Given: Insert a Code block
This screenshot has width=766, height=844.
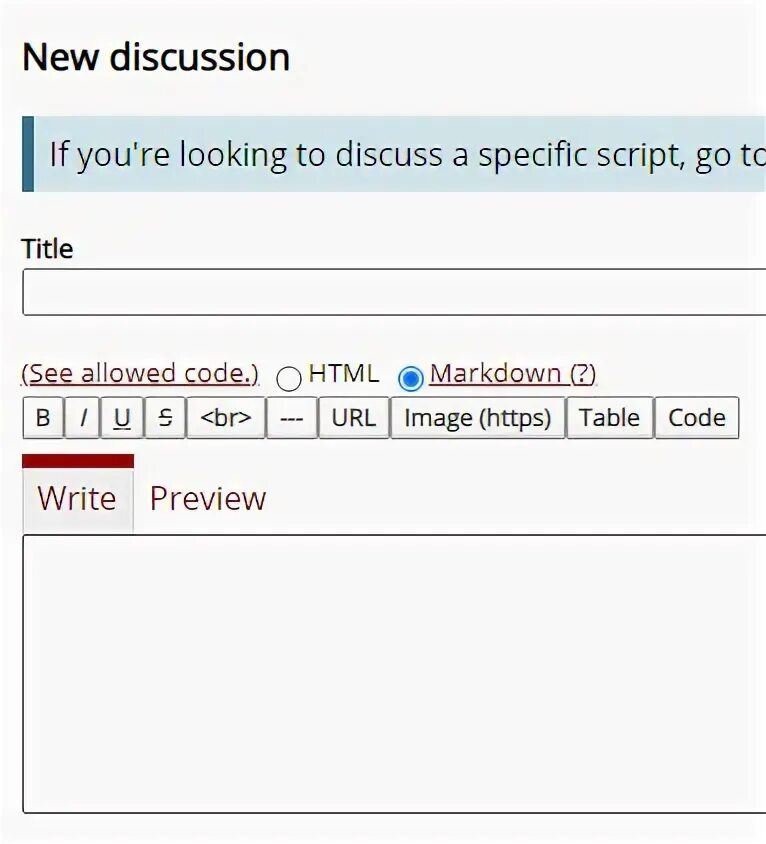Looking at the screenshot, I should (x=697, y=418).
